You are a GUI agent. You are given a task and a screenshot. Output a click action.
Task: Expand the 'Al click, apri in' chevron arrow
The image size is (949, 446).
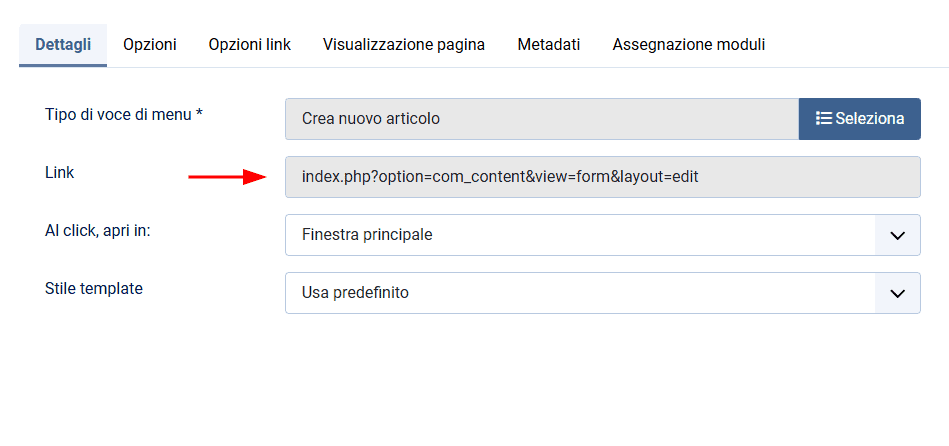coord(897,235)
